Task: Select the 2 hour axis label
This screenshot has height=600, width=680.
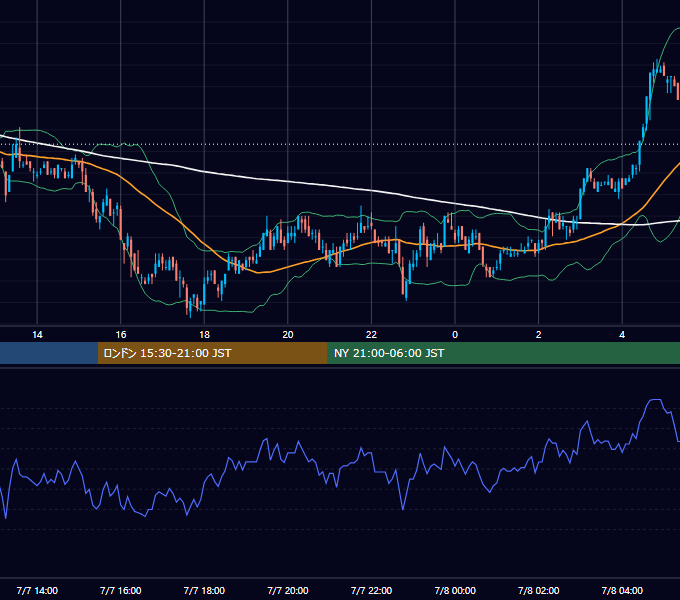Action: 539,335
